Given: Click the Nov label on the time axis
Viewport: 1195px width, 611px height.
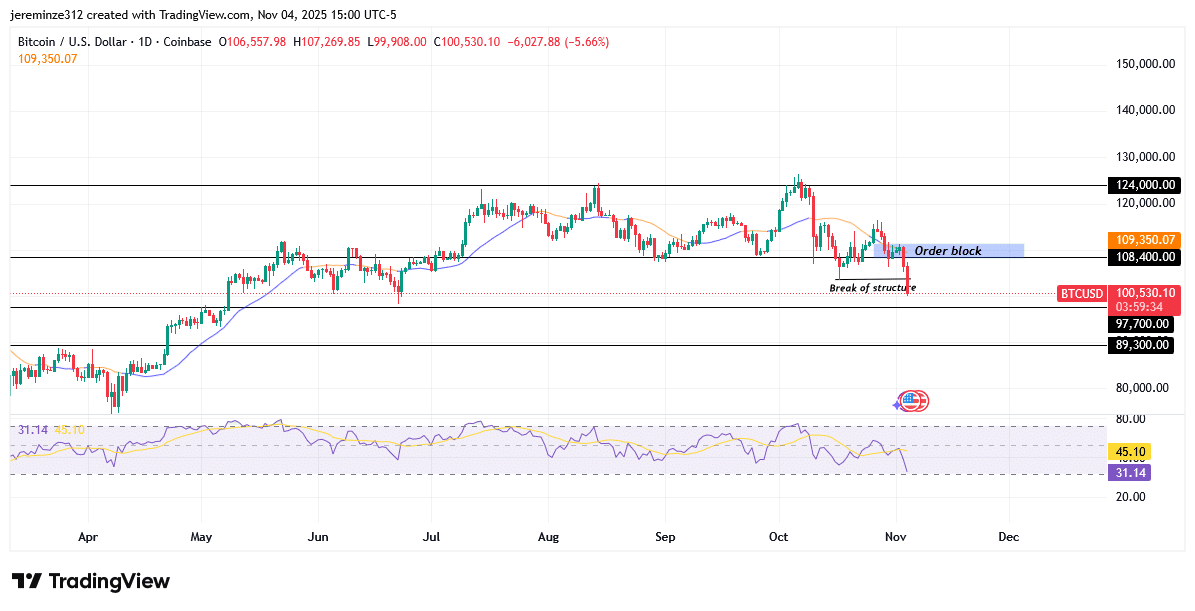Looking at the screenshot, I should (x=895, y=537).
